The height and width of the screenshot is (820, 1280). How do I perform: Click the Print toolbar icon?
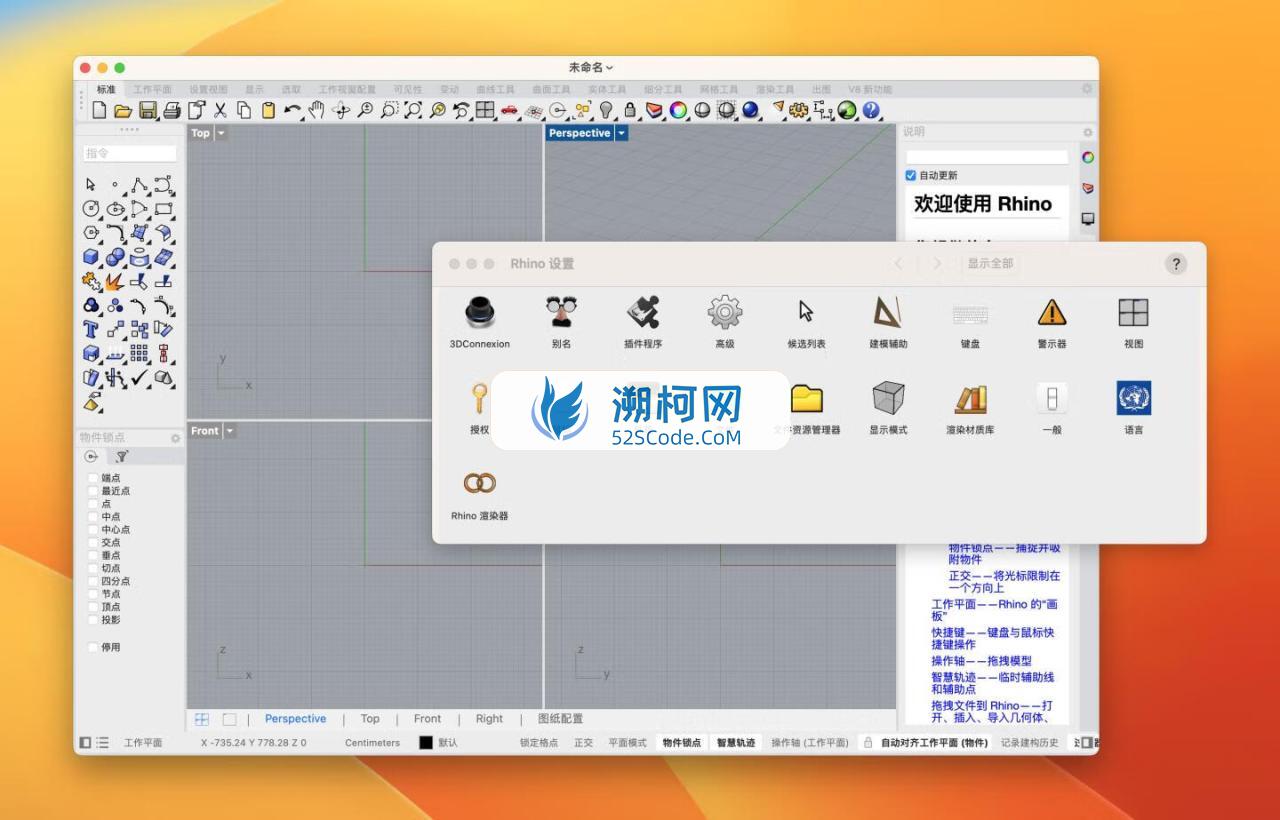(x=172, y=111)
